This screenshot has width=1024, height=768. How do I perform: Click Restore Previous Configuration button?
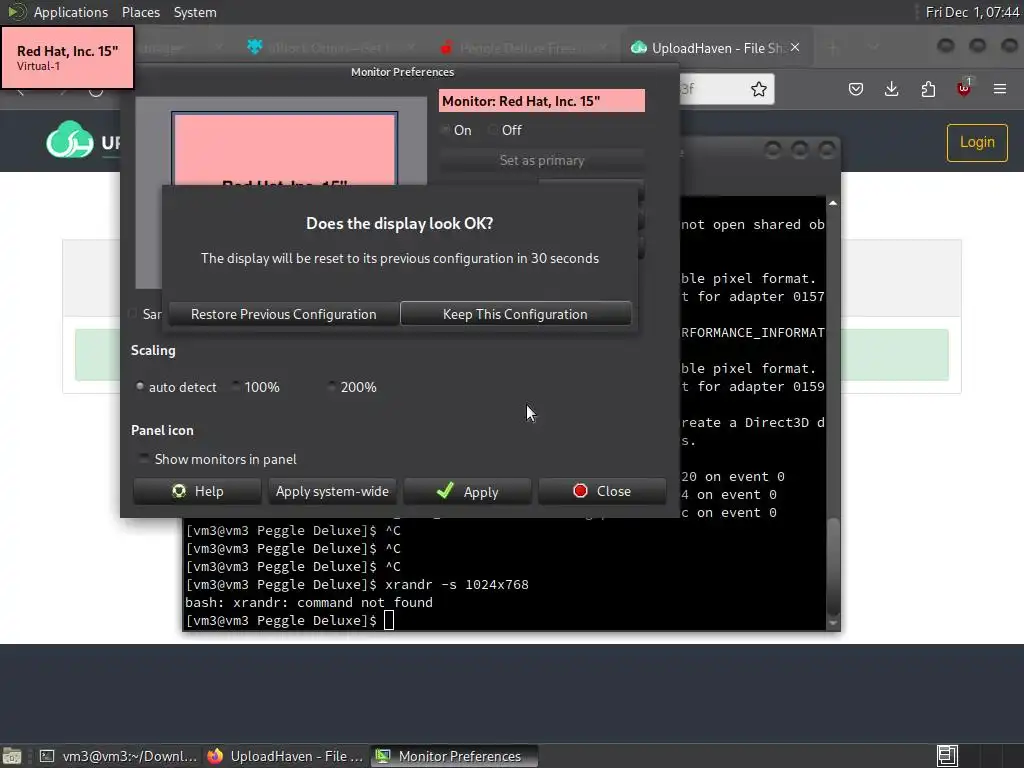click(x=283, y=314)
